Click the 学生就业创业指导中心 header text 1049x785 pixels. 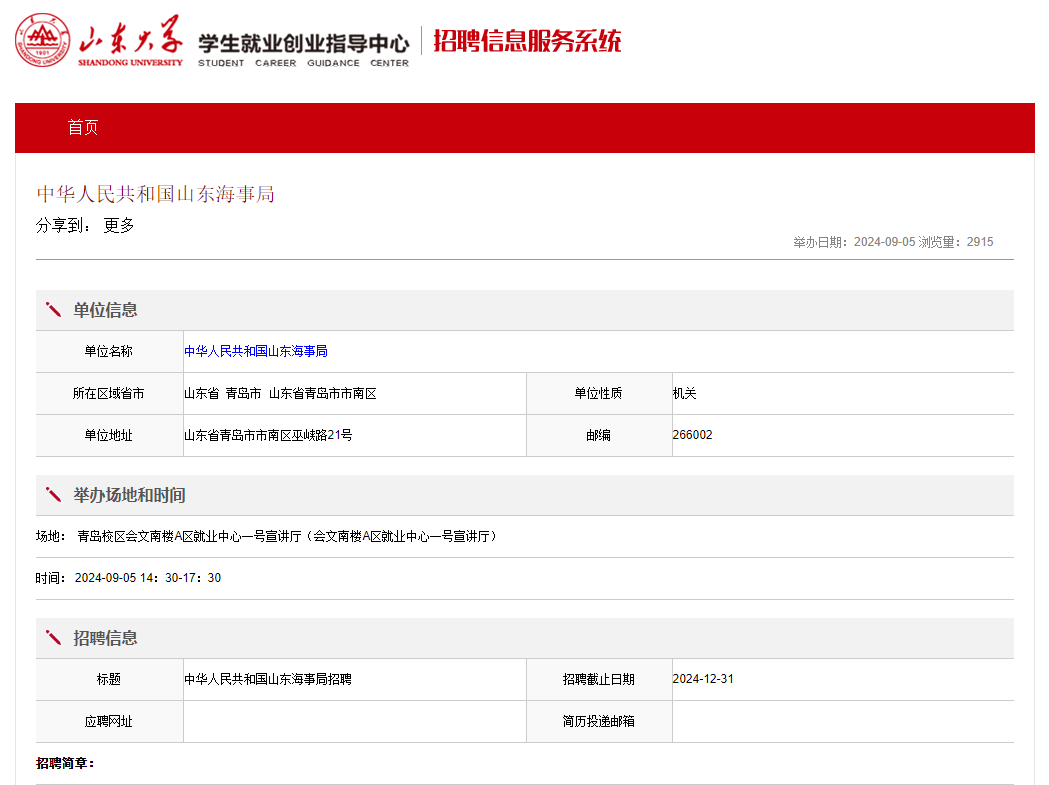[303, 44]
